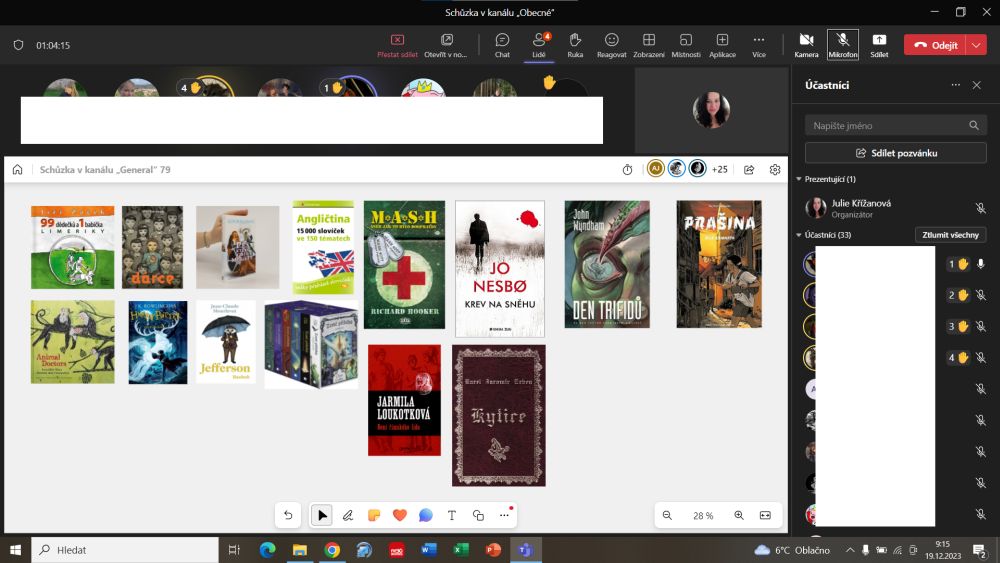
Task: Open the Windows Start menu
Action: point(15,550)
